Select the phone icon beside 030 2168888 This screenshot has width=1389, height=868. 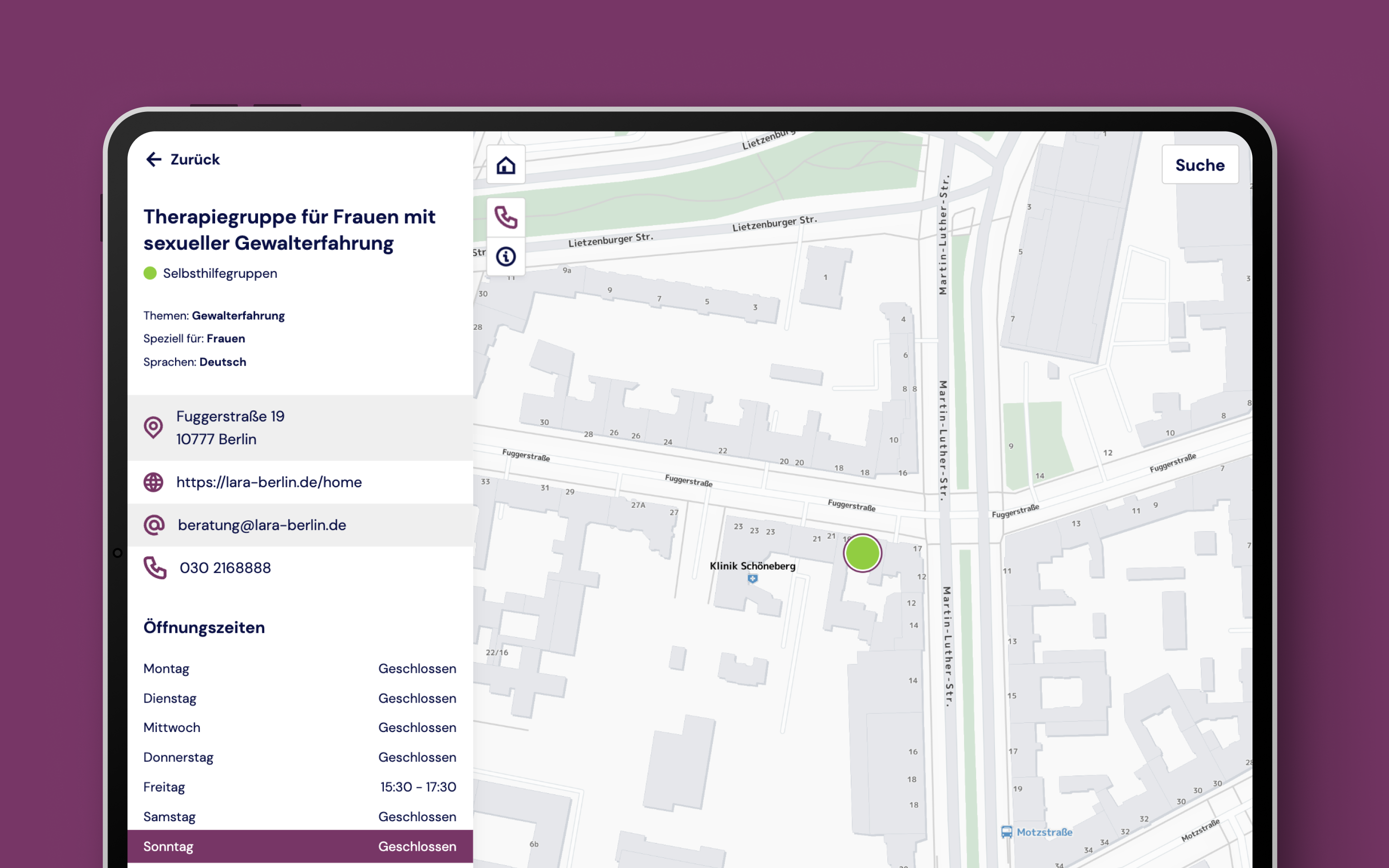click(154, 568)
